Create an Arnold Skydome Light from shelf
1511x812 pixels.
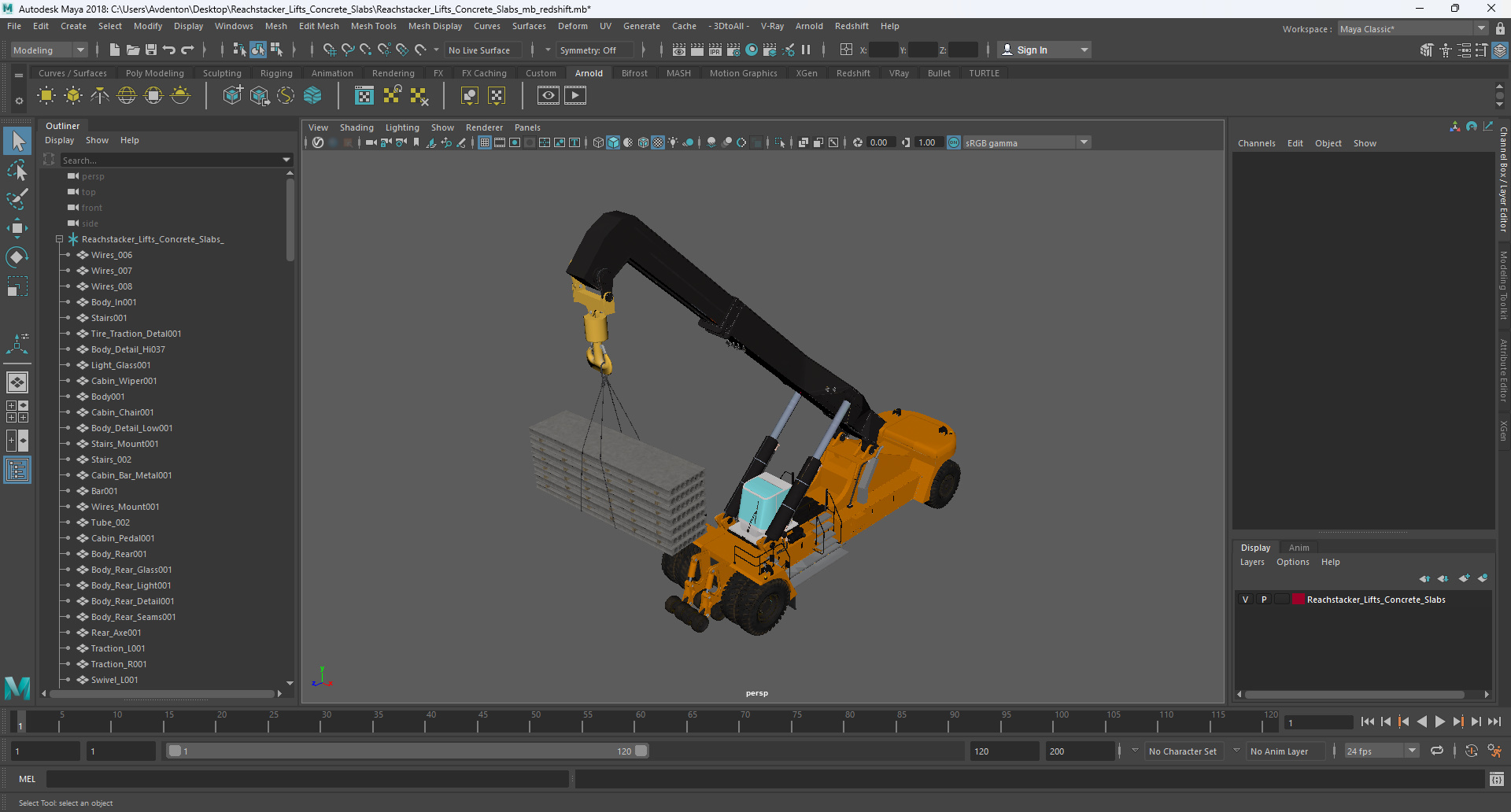coord(127,96)
